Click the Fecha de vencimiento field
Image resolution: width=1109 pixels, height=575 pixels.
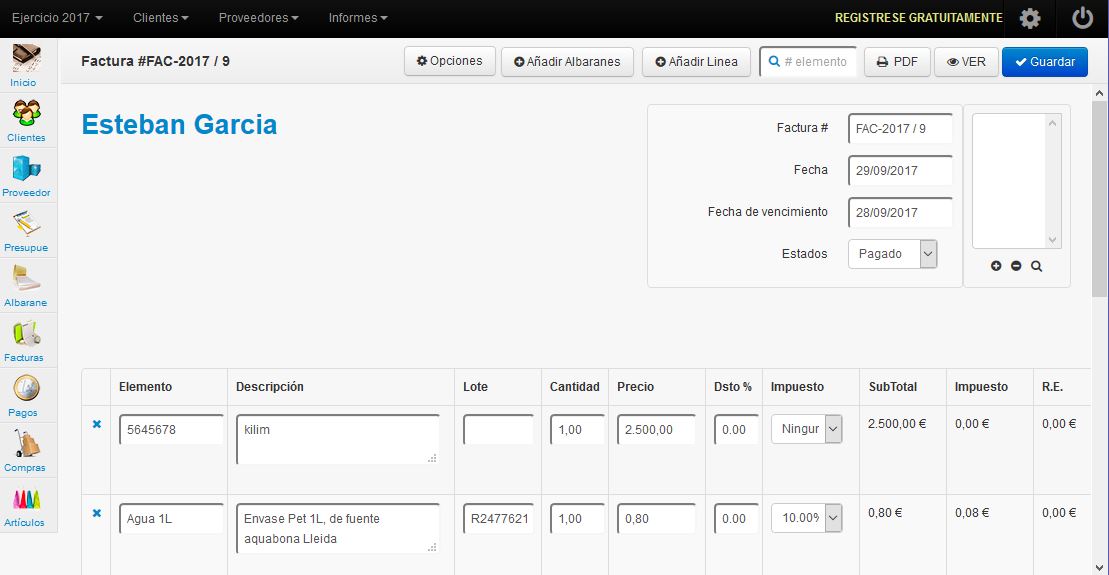click(x=899, y=213)
